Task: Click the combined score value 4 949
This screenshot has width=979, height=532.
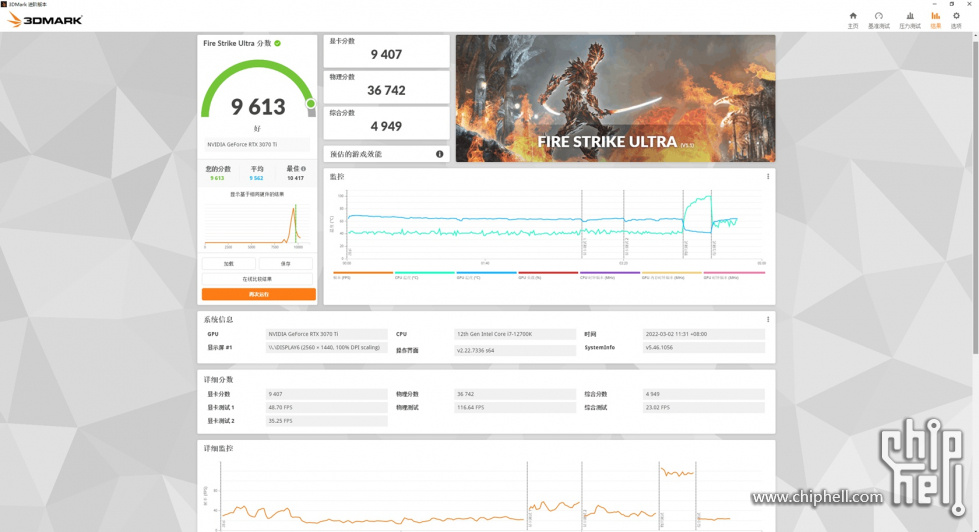Action: (x=386, y=126)
